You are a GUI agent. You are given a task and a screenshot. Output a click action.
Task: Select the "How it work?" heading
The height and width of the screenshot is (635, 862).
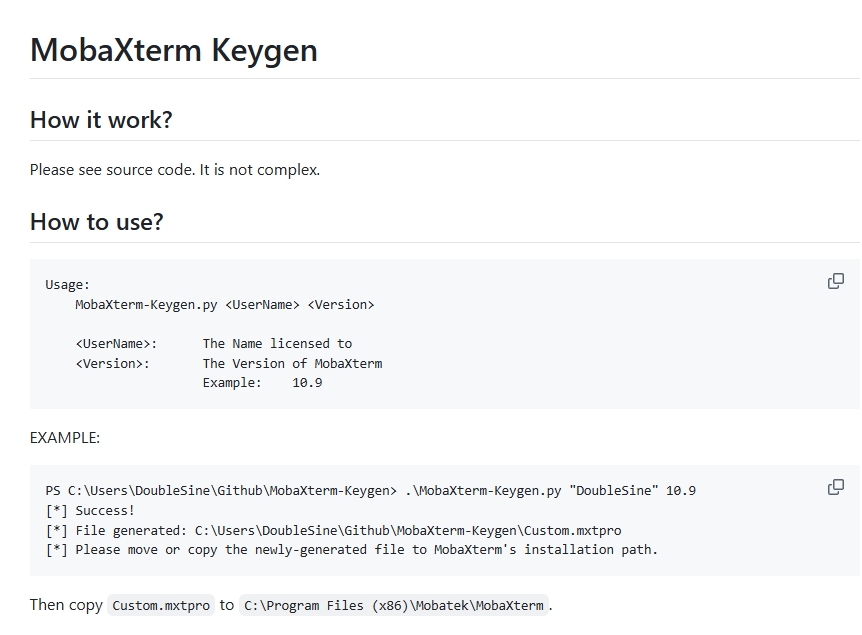pos(101,120)
